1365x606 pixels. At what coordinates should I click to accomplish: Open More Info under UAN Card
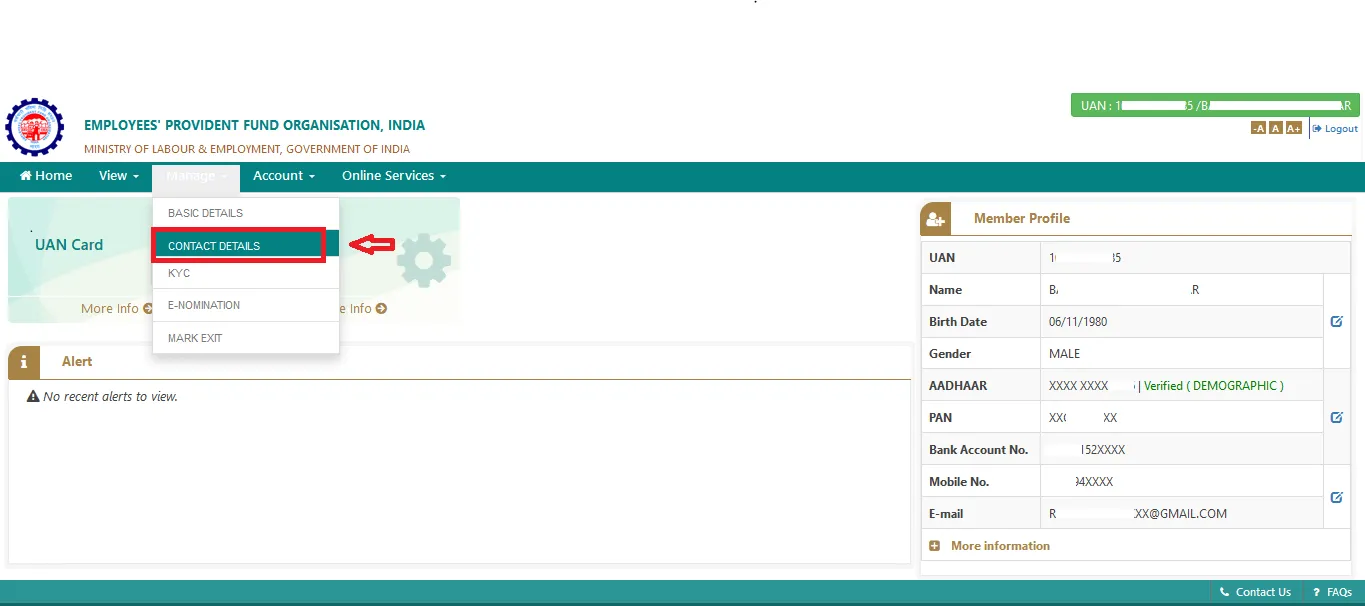(x=117, y=309)
